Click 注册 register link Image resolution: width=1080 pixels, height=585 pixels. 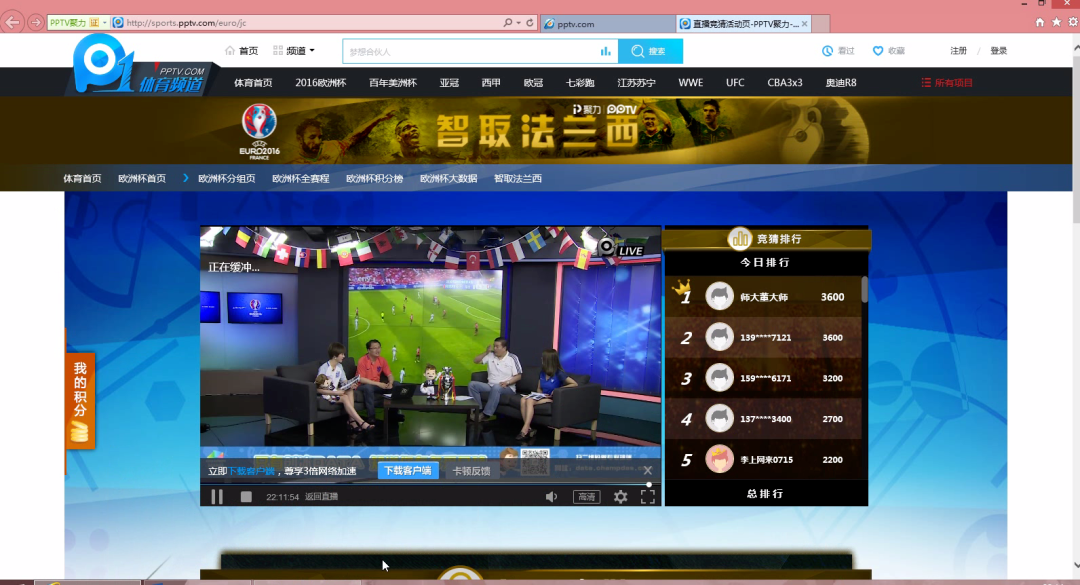pyautogui.click(x=958, y=51)
